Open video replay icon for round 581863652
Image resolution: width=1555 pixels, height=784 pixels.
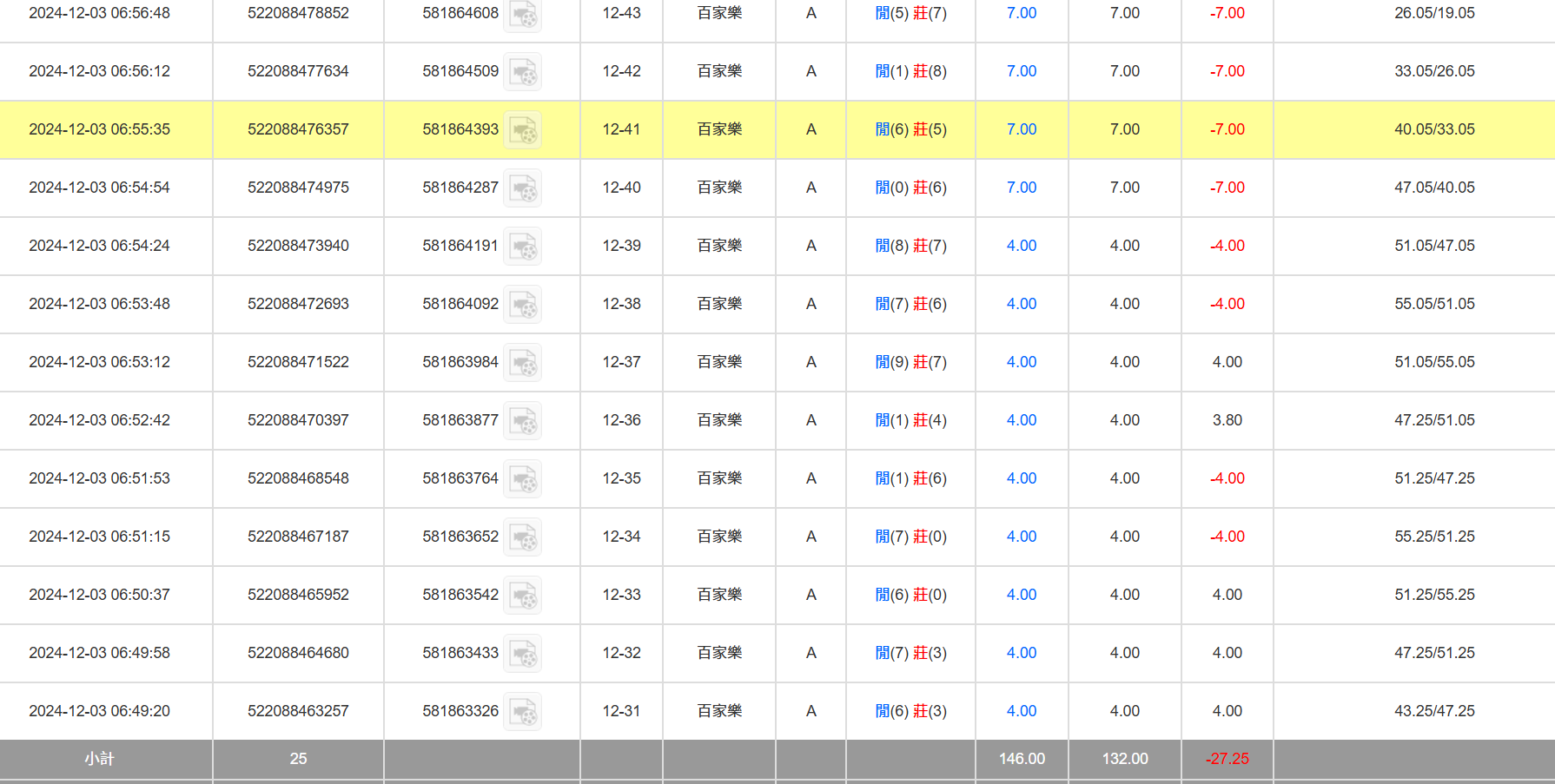523,537
